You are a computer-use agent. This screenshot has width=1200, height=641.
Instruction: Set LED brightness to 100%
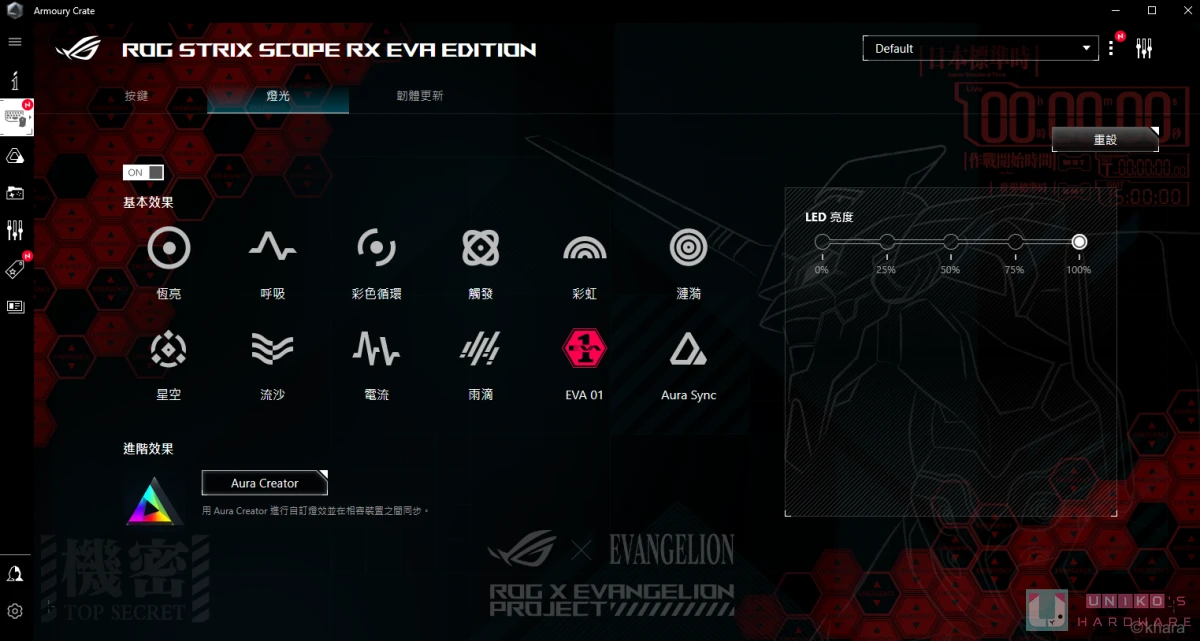(x=1079, y=242)
